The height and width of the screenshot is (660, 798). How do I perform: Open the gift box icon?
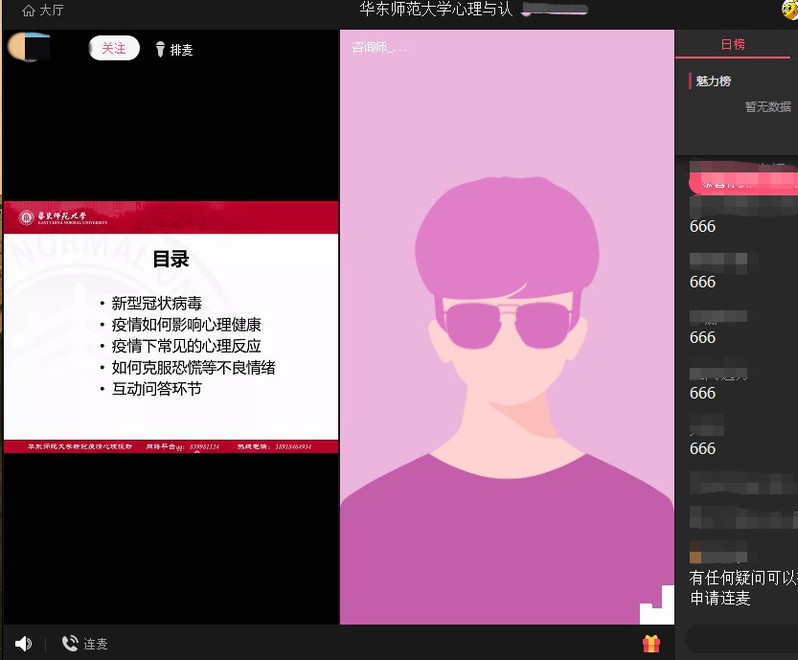pos(651,644)
